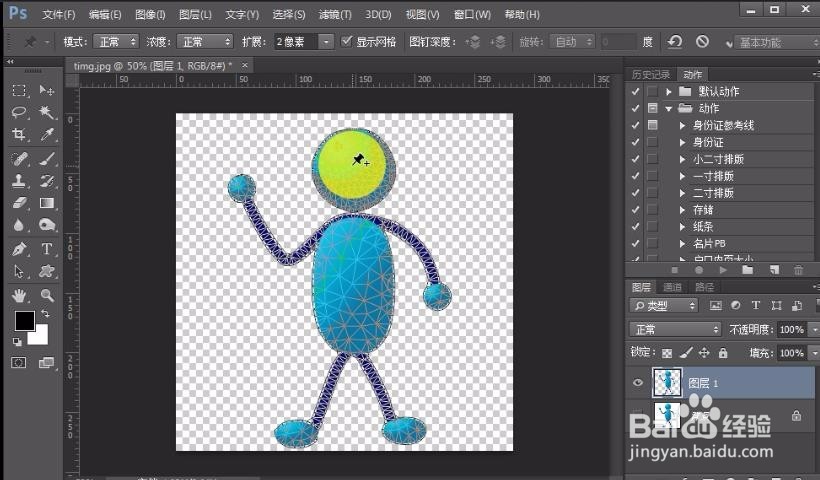The height and width of the screenshot is (480, 820).
Task: Select the Rectangular Marquee tool
Action: (x=19, y=90)
